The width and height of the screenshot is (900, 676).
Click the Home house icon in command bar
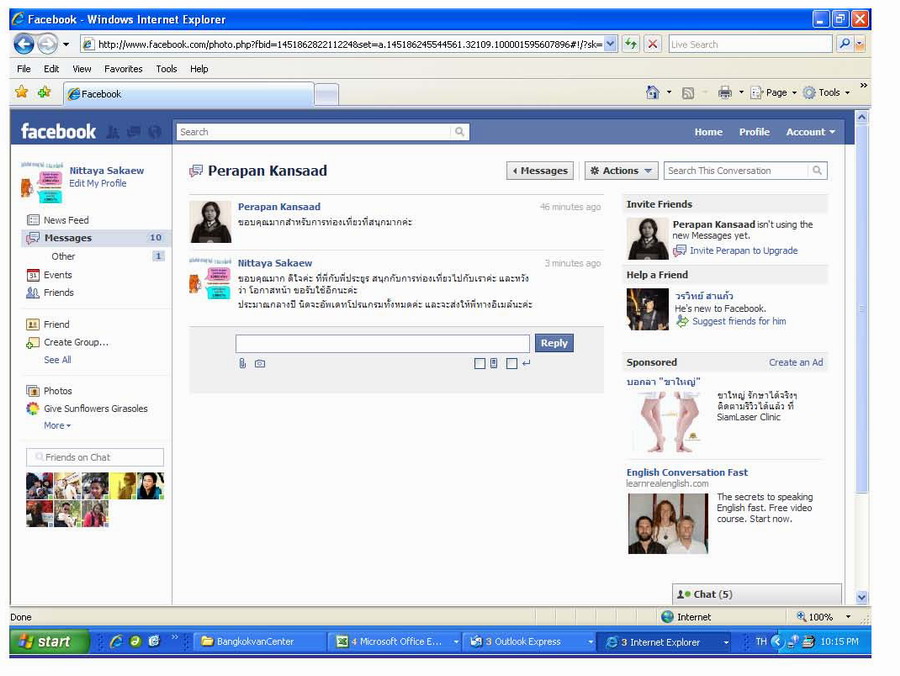(653, 92)
